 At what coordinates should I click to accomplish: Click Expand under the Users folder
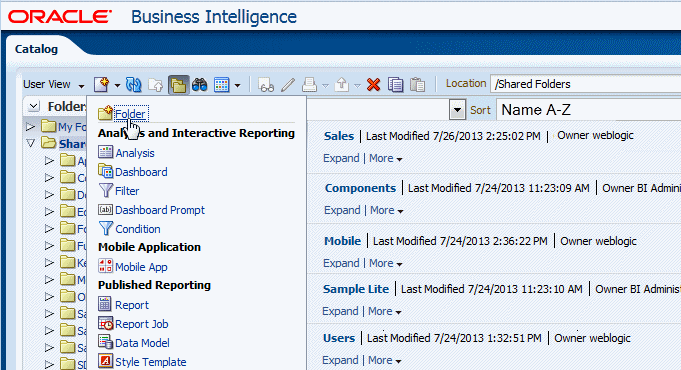pos(340,360)
